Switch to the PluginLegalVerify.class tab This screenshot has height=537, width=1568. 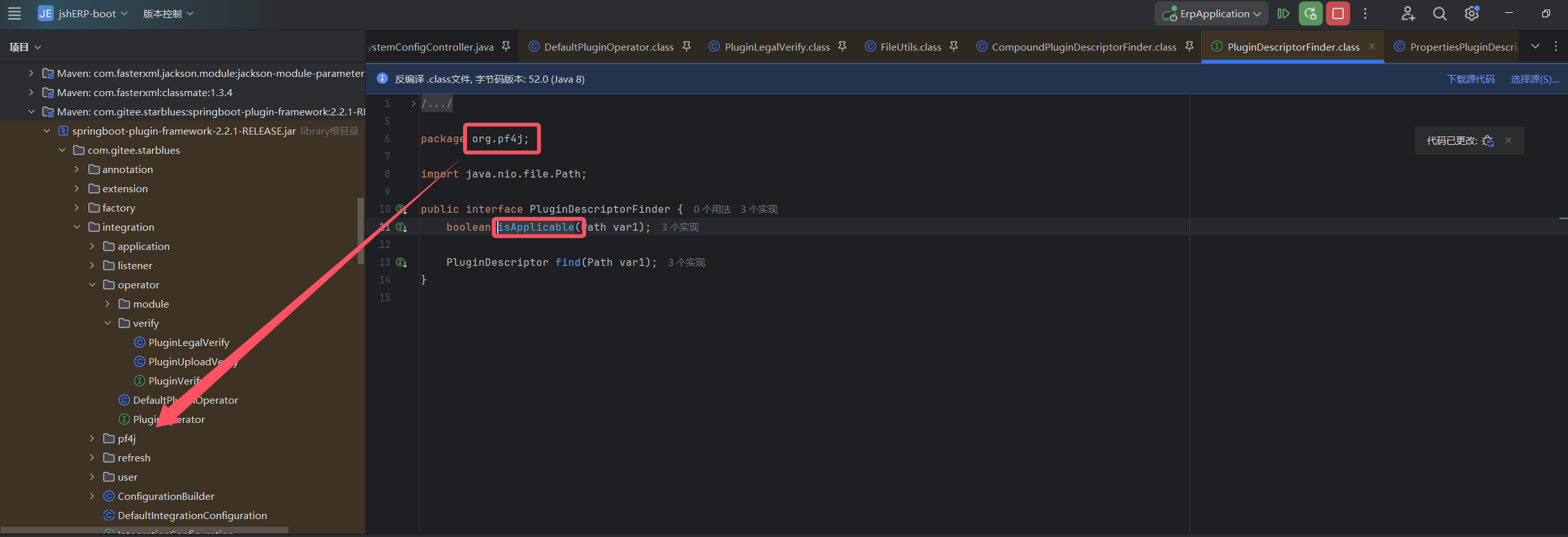pos(777,47)
